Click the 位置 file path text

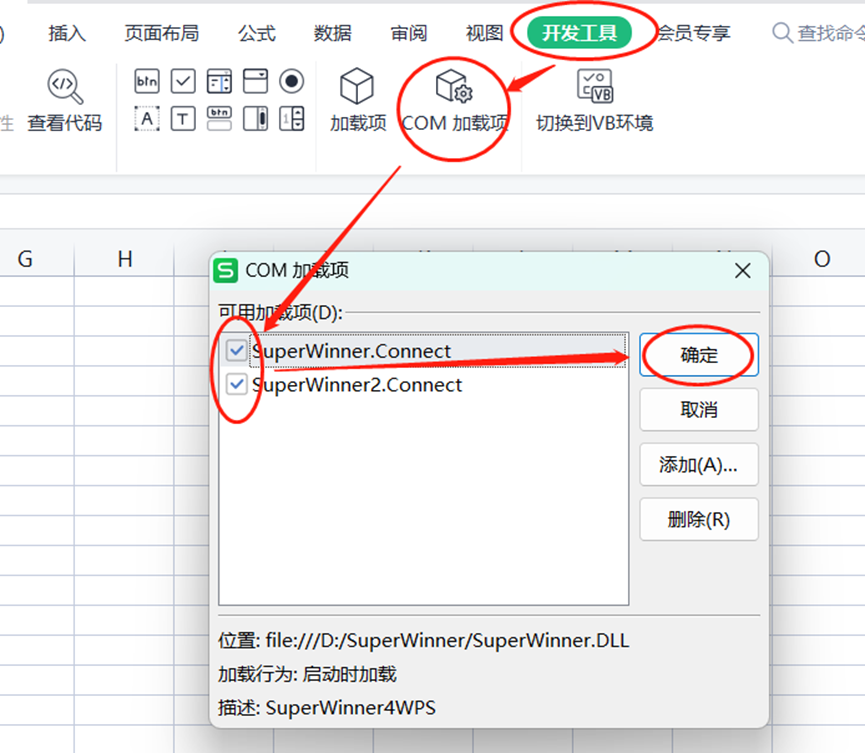(424, 640)
